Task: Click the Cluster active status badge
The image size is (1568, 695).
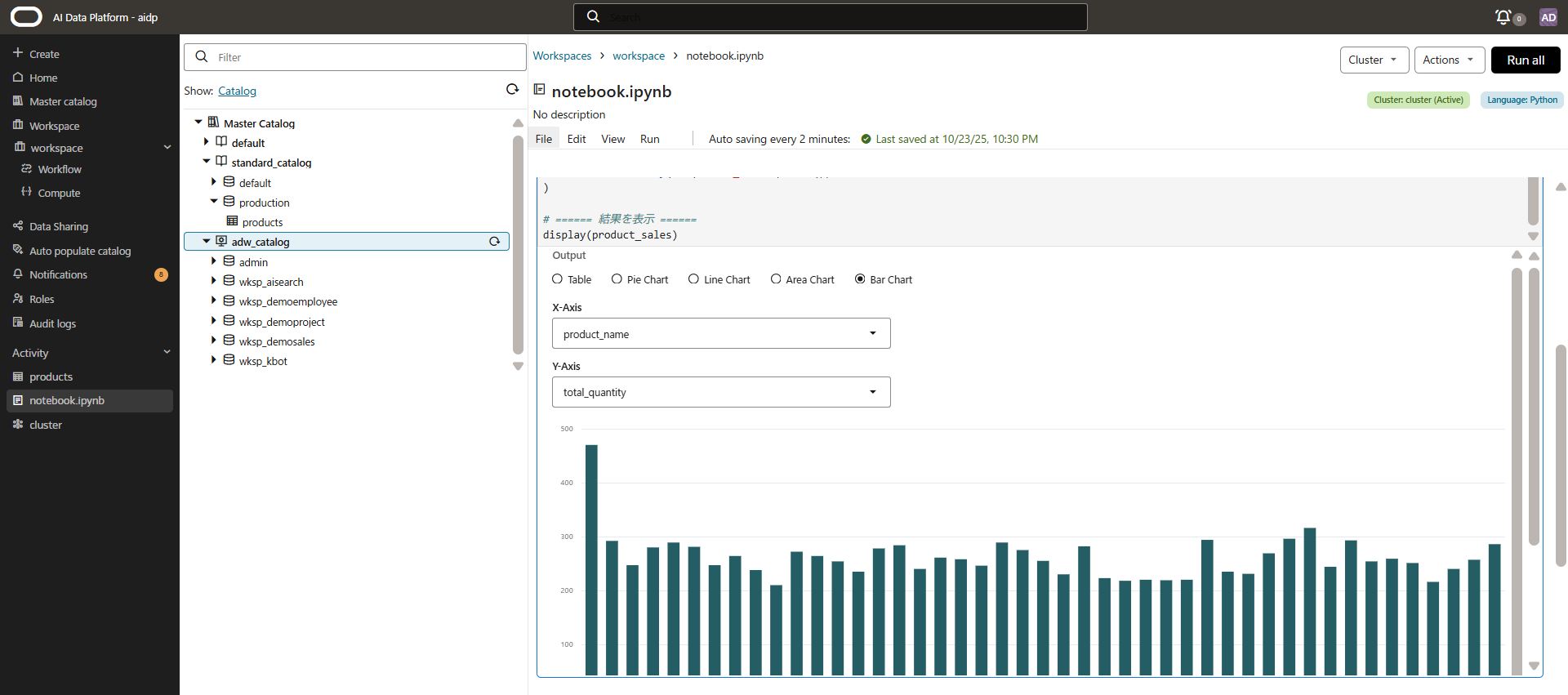Action: [x=1419, y=100]
